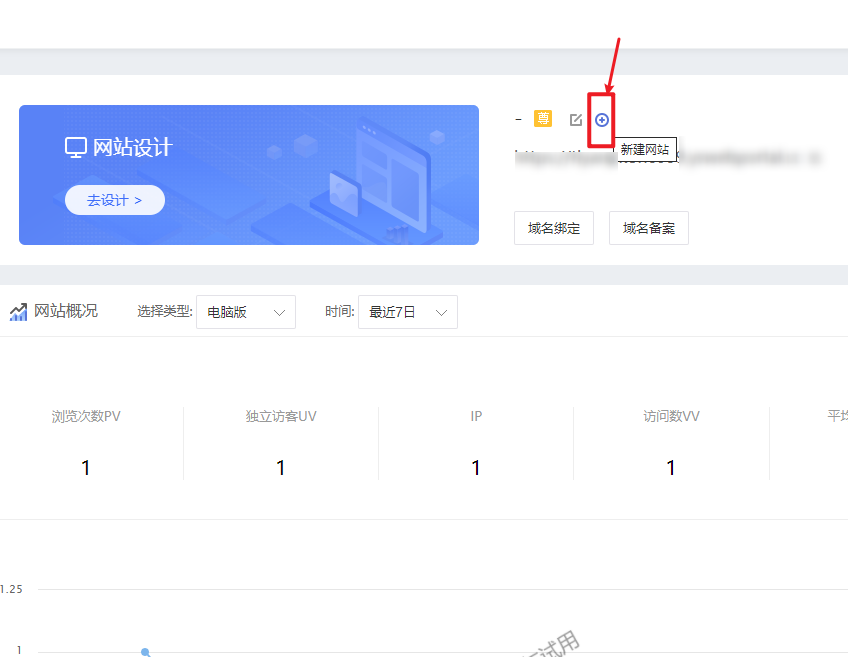Click the 域名备案 button
Image resolution: width=848 pixels, height=657 pixels.
pyautogui.click(x=648, y=228)
